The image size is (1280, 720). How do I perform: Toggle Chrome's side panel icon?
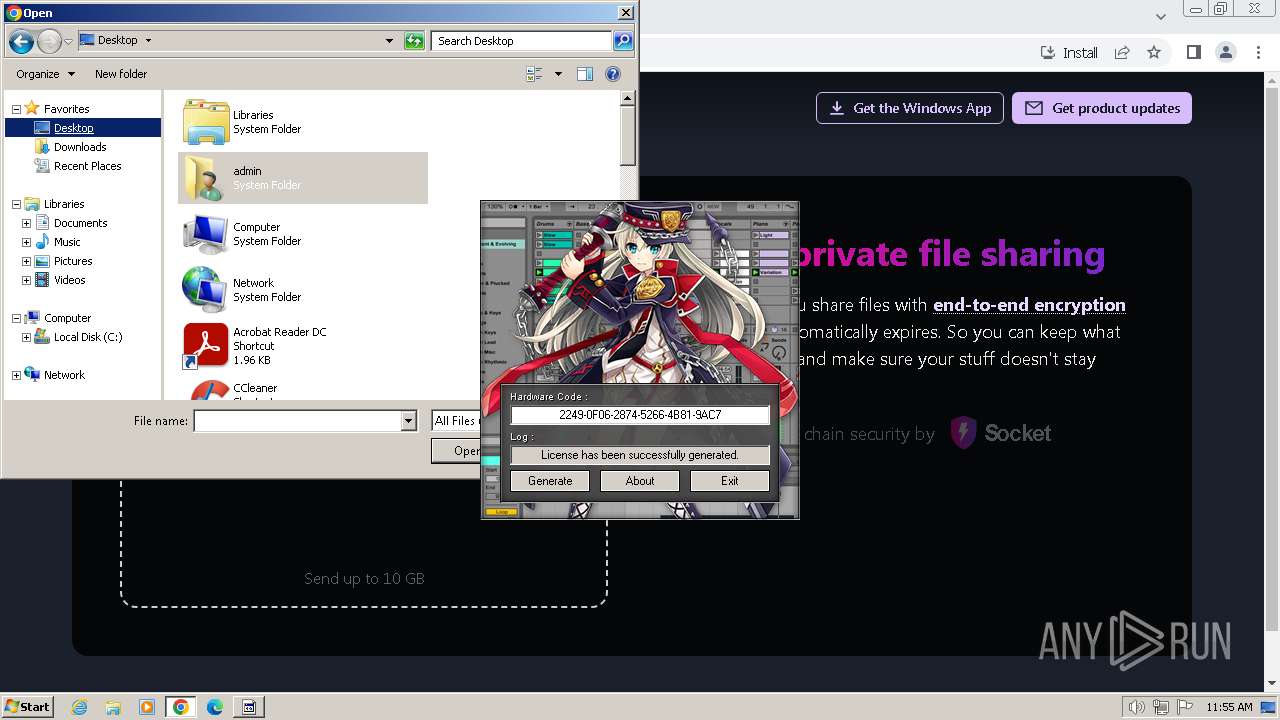pos(1193,53)
